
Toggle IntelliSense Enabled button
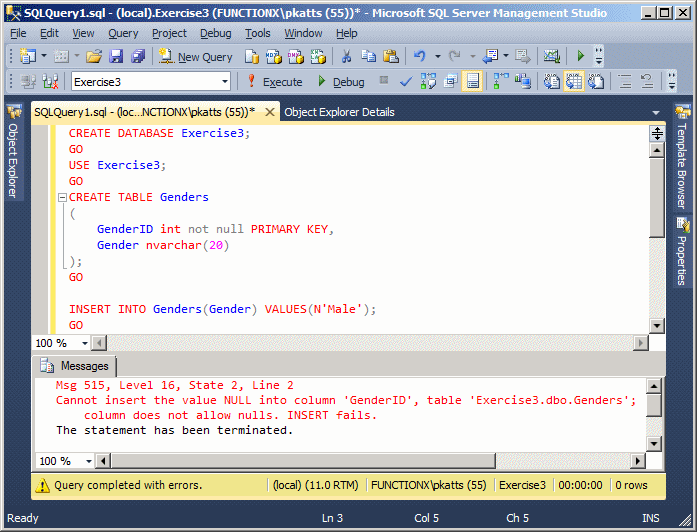(x=473, y=82)
